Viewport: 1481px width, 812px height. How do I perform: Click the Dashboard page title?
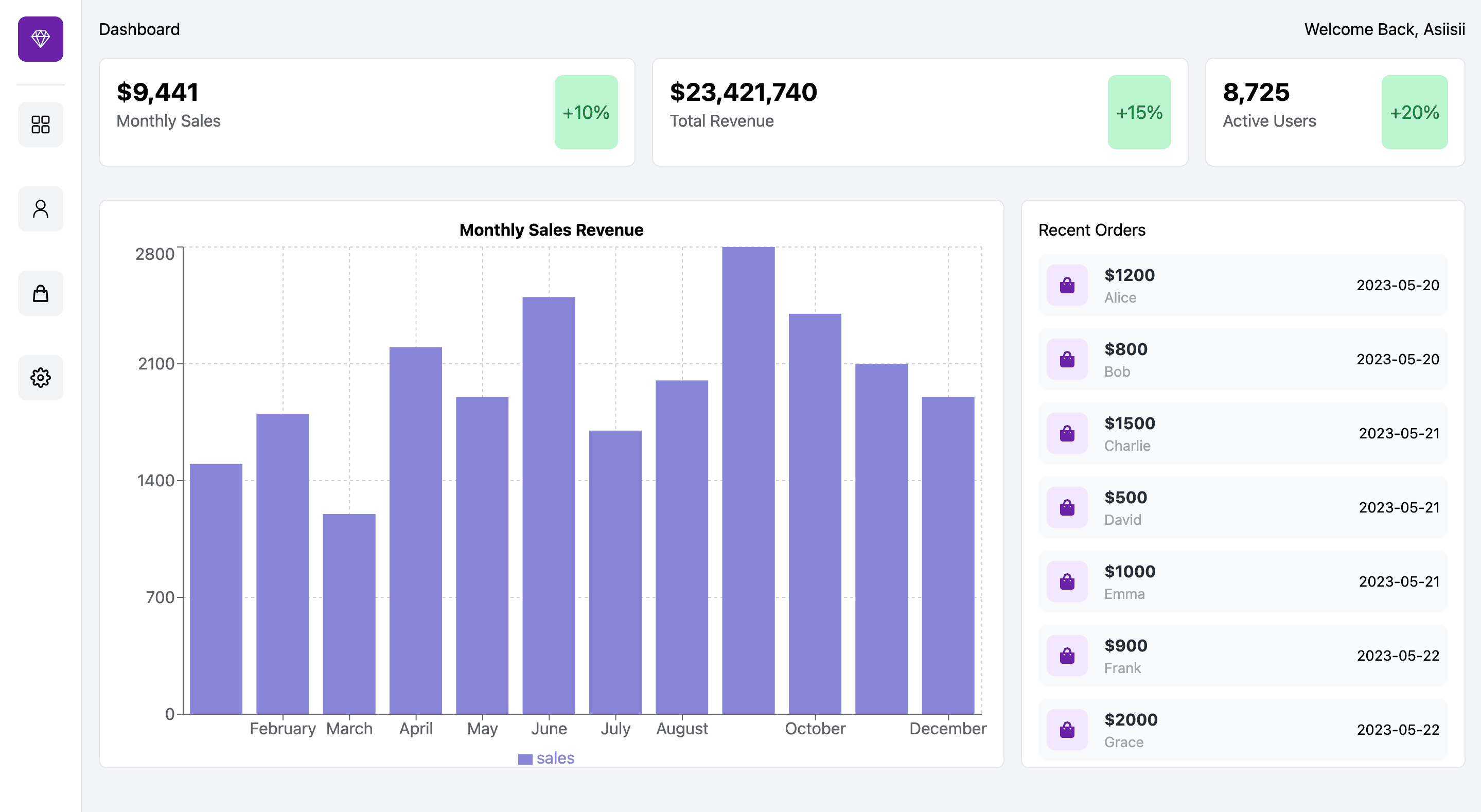coord(139,29)
